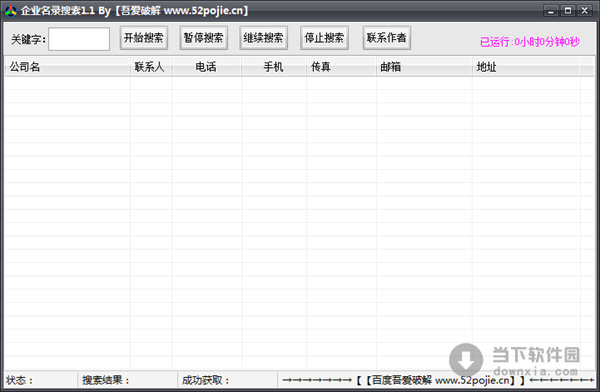Screen dimensions: 600x392
Task: Select the 联系人 column header
Action: 151,67
